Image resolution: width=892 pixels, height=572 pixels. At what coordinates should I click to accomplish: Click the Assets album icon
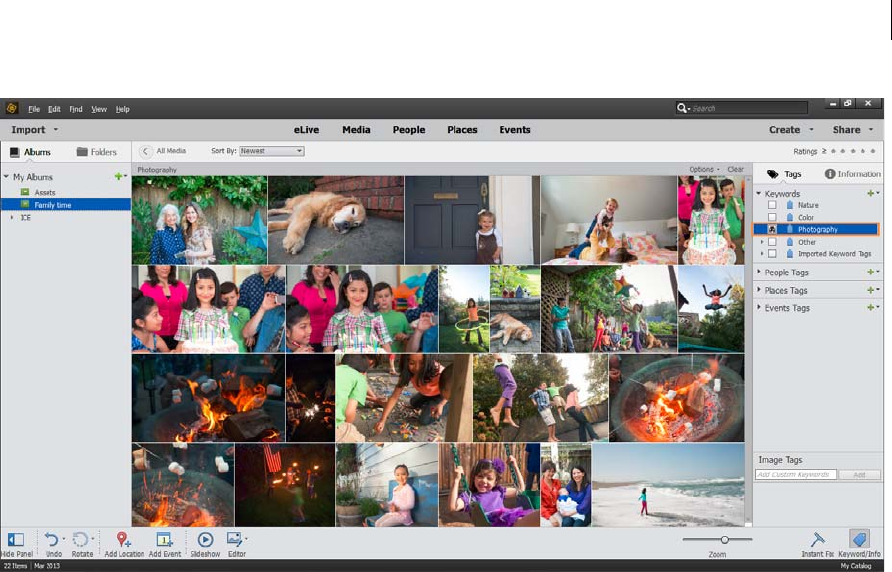tap(25, 192)
